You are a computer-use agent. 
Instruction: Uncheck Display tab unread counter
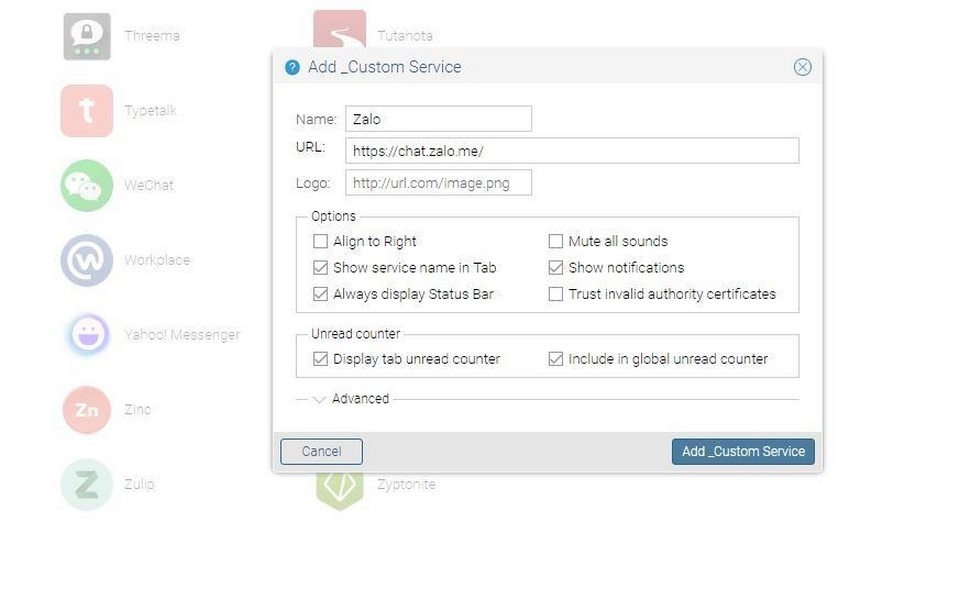pyautogui.click(x=321, y=359)
